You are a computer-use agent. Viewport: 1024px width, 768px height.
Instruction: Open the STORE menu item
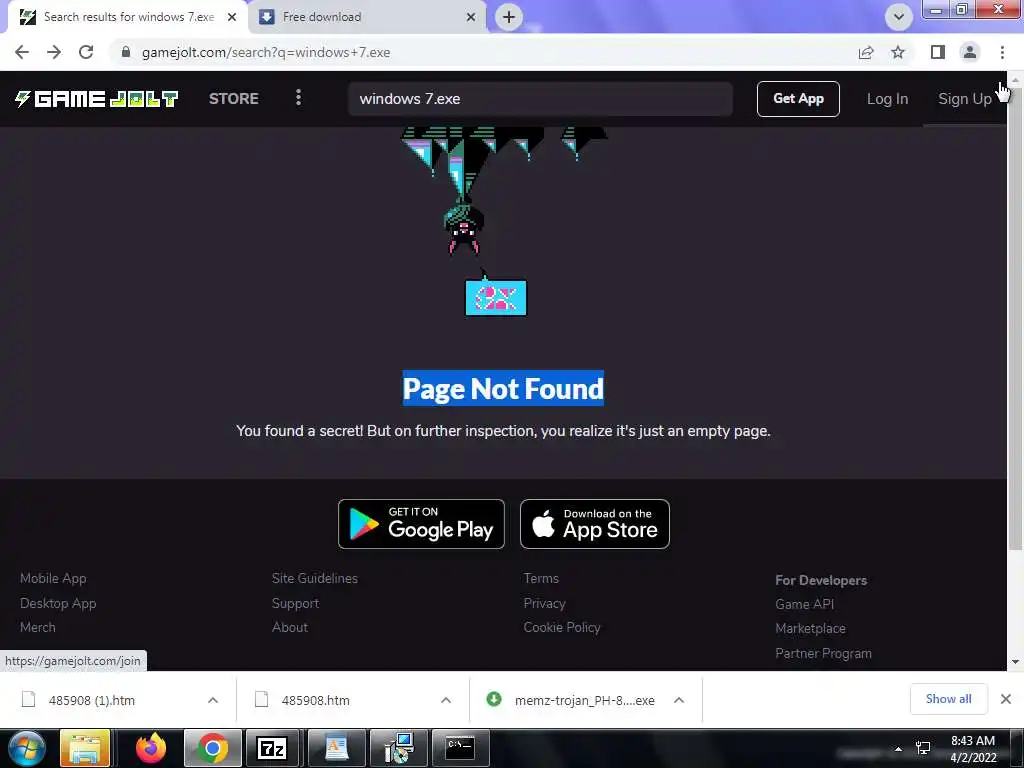tap(234, 99)
